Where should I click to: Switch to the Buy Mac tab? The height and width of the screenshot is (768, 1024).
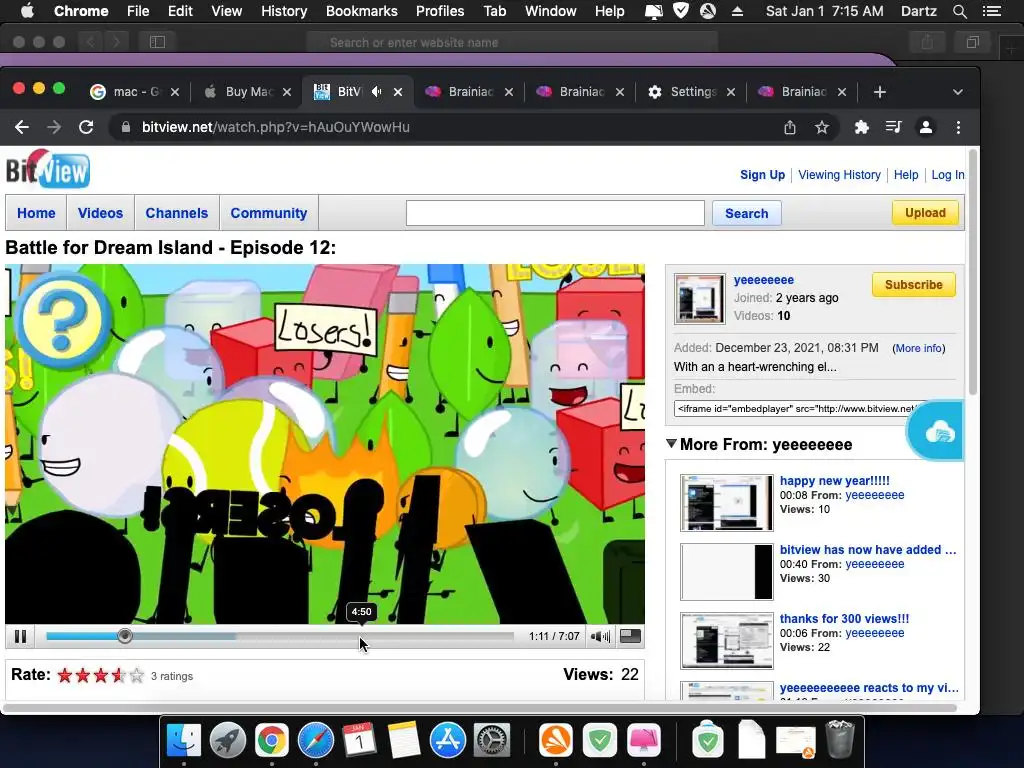pyautogui.click(x=248, y=92)
